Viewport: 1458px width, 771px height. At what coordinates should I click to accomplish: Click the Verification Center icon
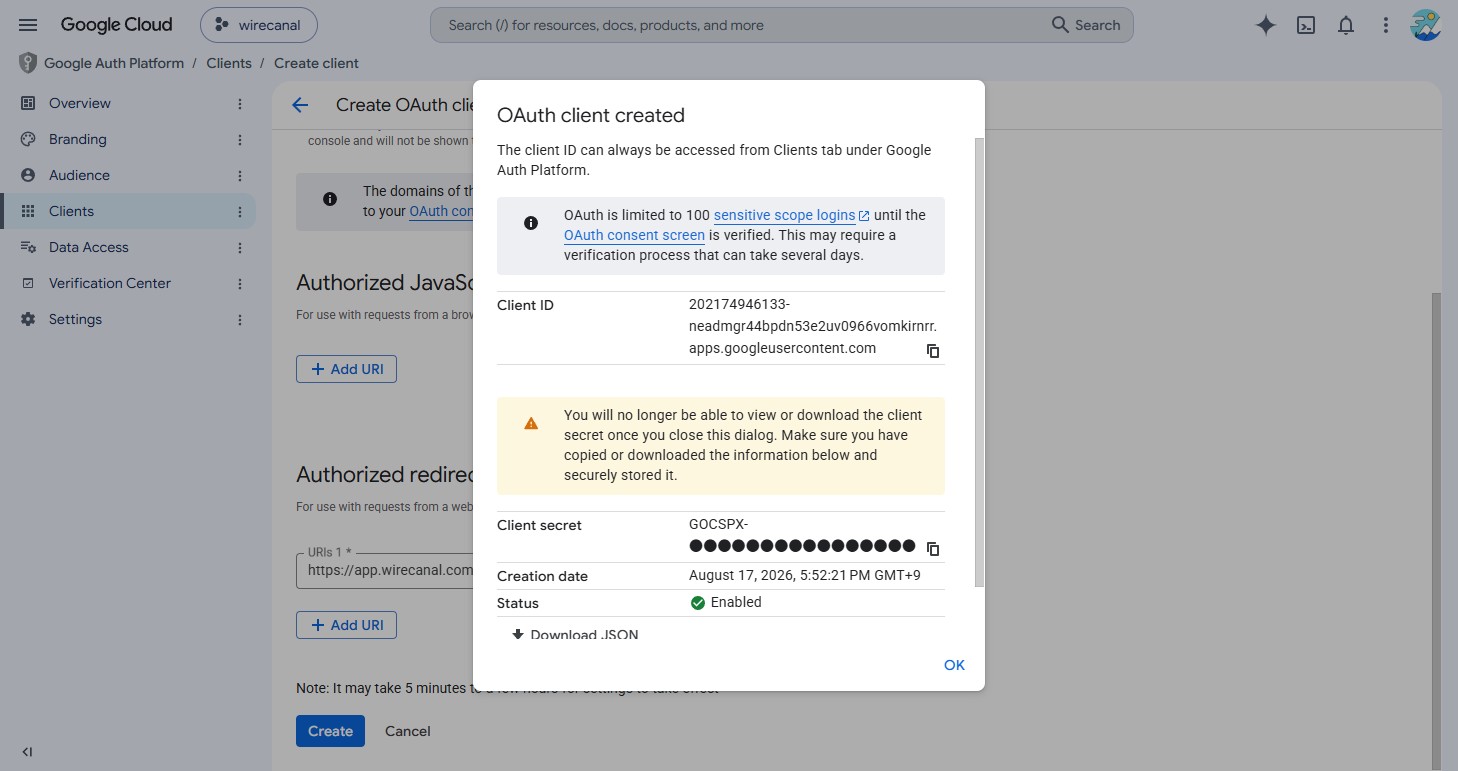(28, 283)
